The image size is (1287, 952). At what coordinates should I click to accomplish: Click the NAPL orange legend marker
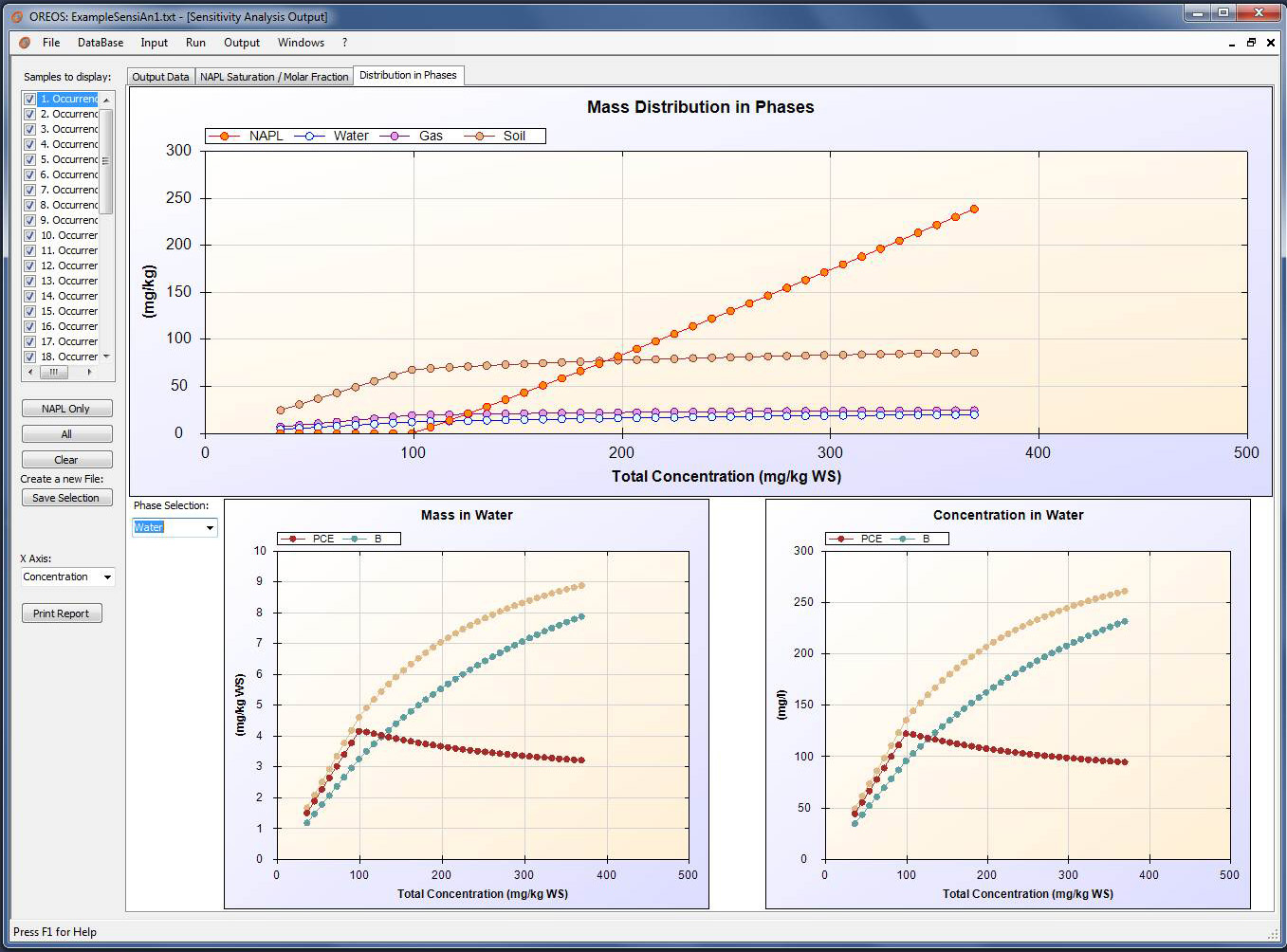225,136
